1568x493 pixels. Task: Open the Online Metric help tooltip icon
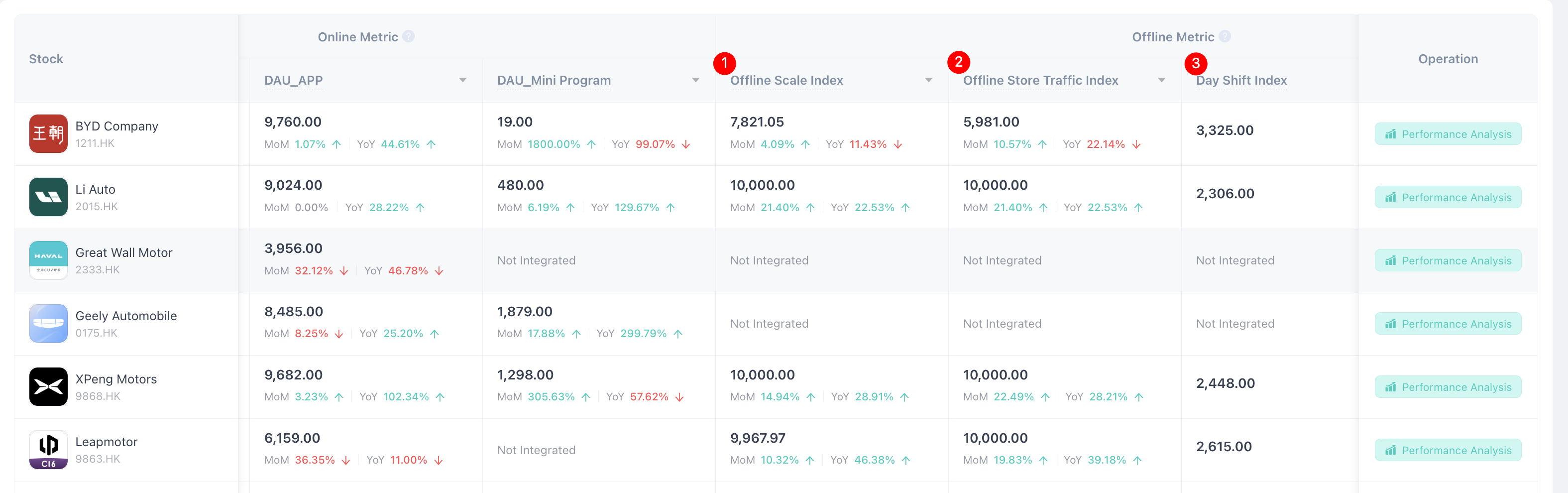[x=410, y=36]
